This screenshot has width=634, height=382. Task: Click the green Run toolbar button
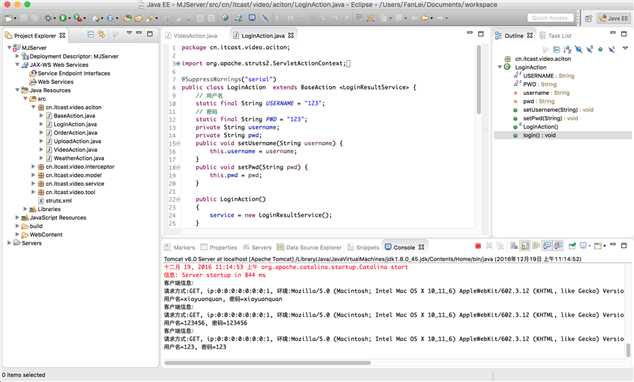point(63,18)
